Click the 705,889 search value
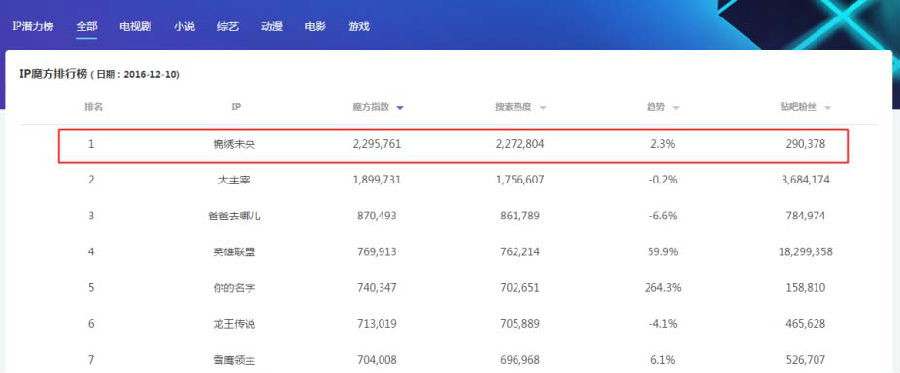Screen dimensions: 900x373 pyautogui.click(x=519, y=324)
